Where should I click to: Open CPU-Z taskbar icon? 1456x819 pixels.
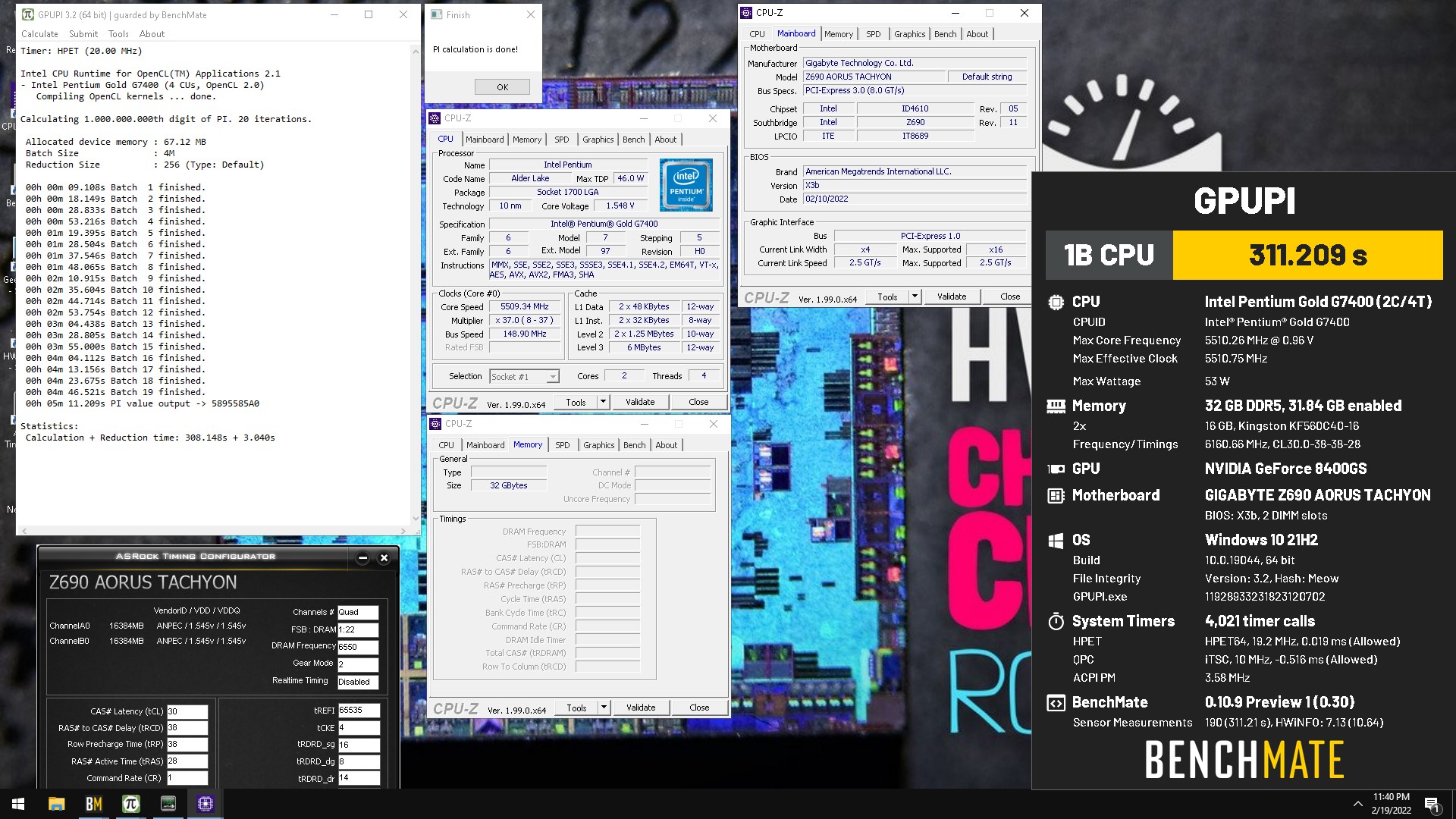205,804
